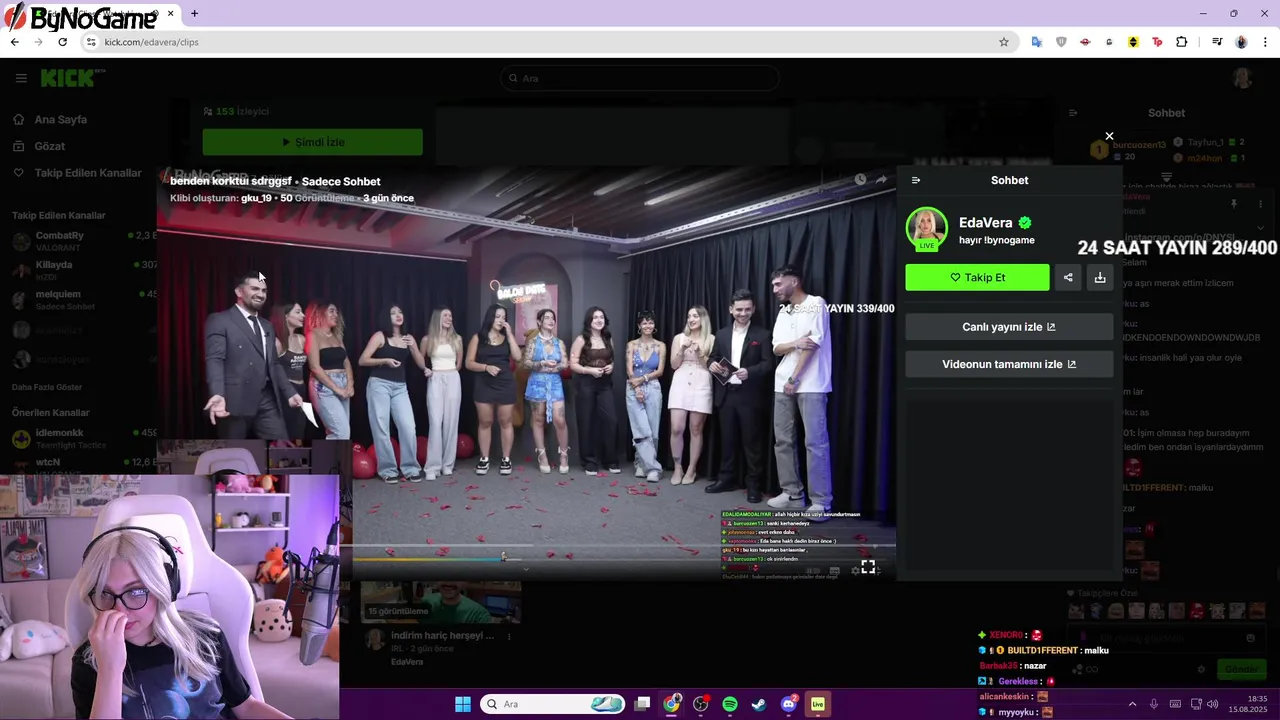Go to Ana Sayfa in sidebar
This screenshot has width=1280, height=720.
[x=60, y=119]
